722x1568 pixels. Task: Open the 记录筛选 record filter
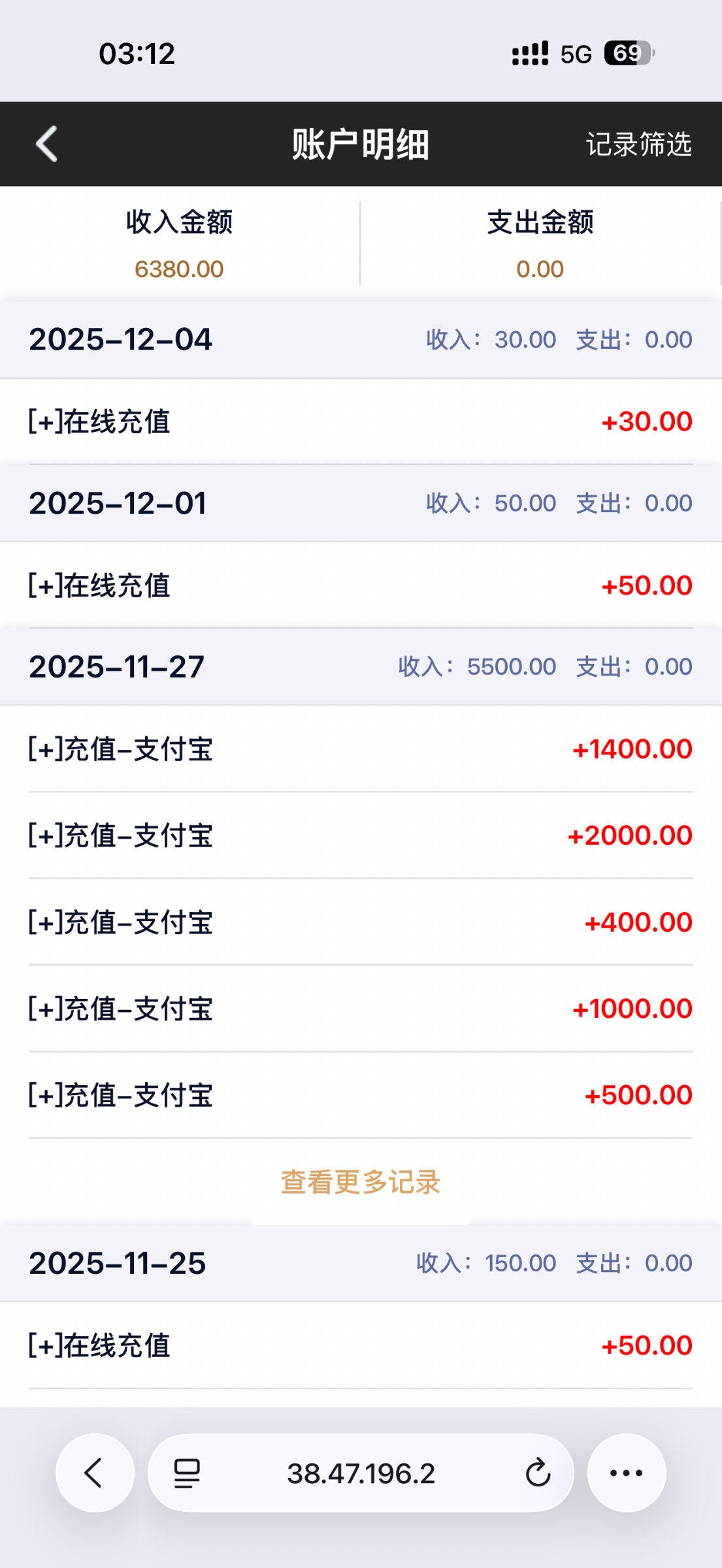coord(638,144)
